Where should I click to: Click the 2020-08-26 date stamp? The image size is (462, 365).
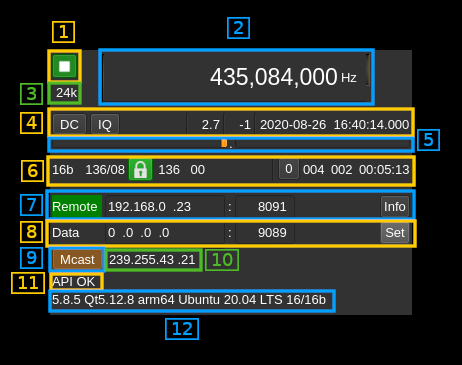coord(293,125)
